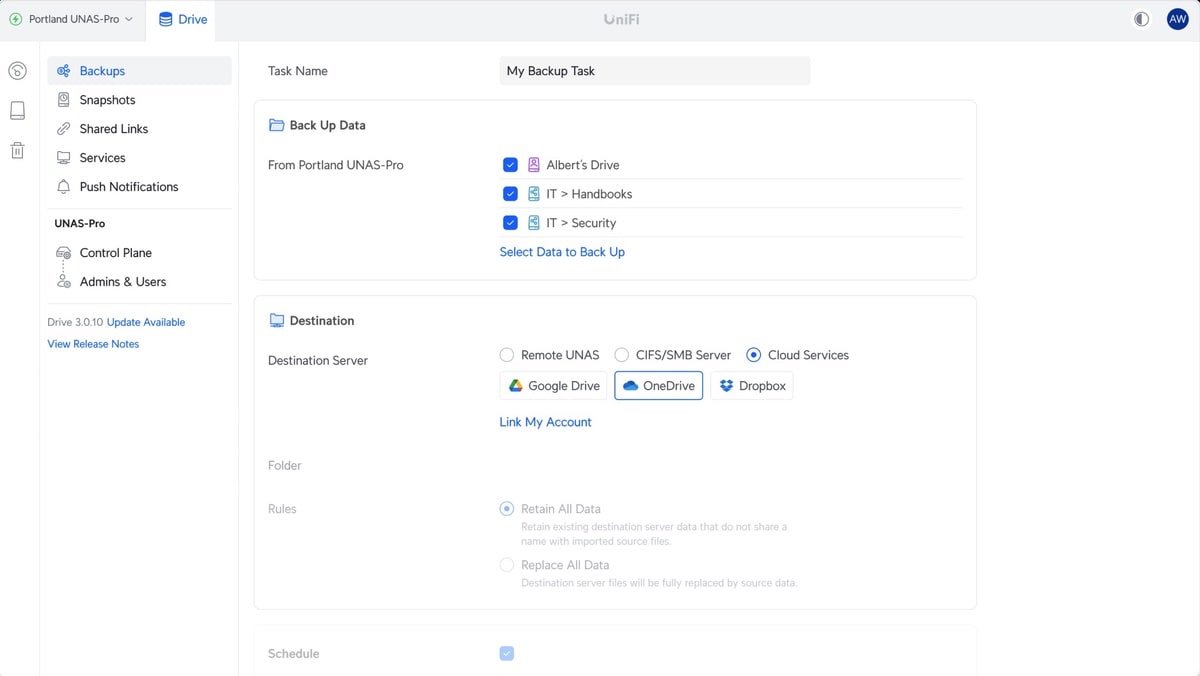
Task: Choose the Google Drive cloud service
Action: pyautogui.click(x=554, y=386)
